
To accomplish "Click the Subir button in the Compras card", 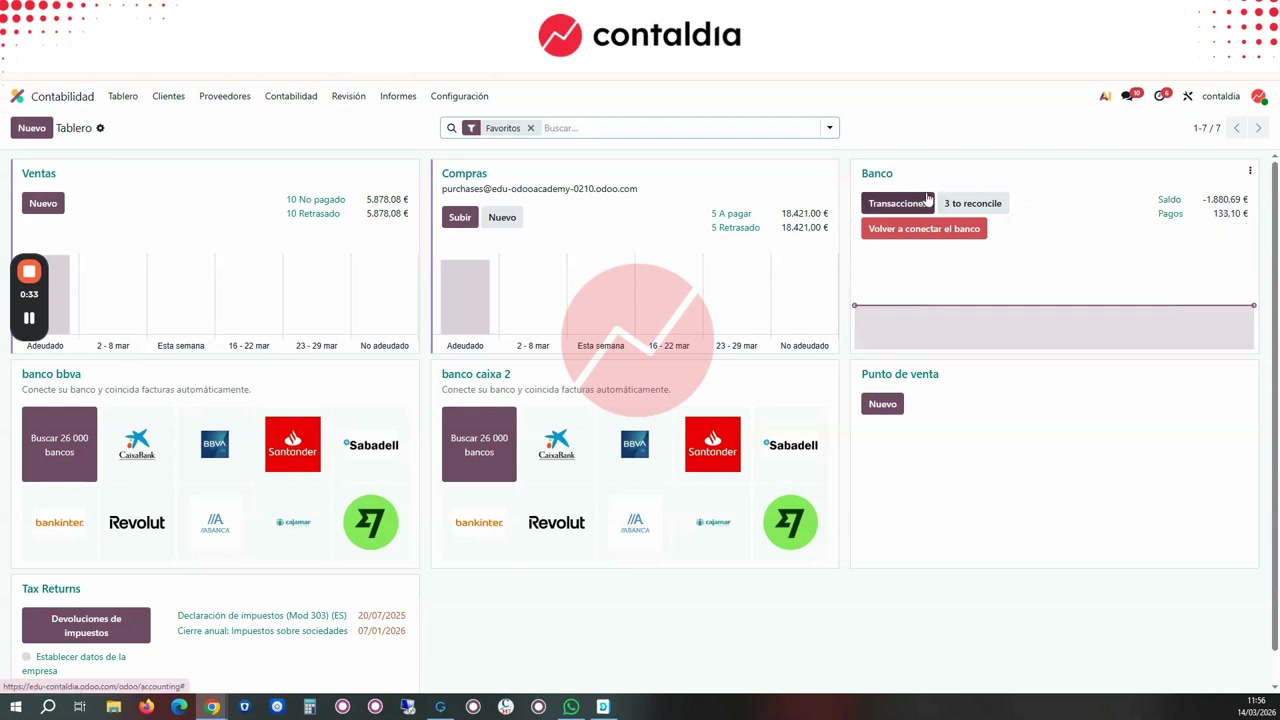I will point(460,217).
